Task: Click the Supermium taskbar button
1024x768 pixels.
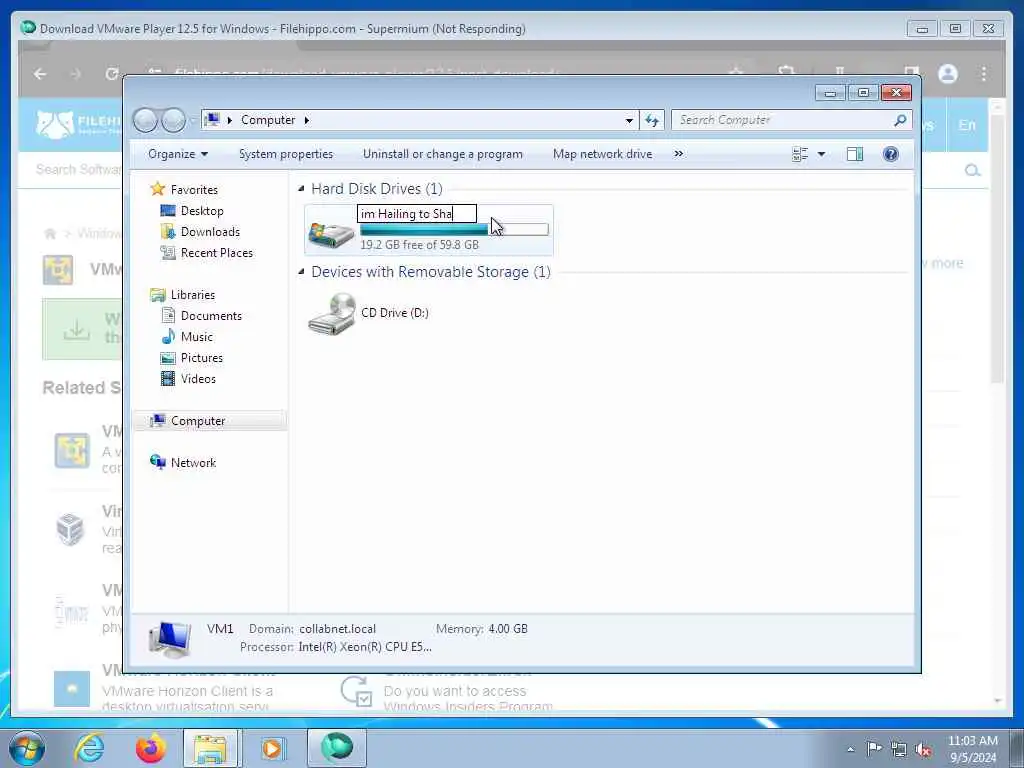Action: (336, 748)
